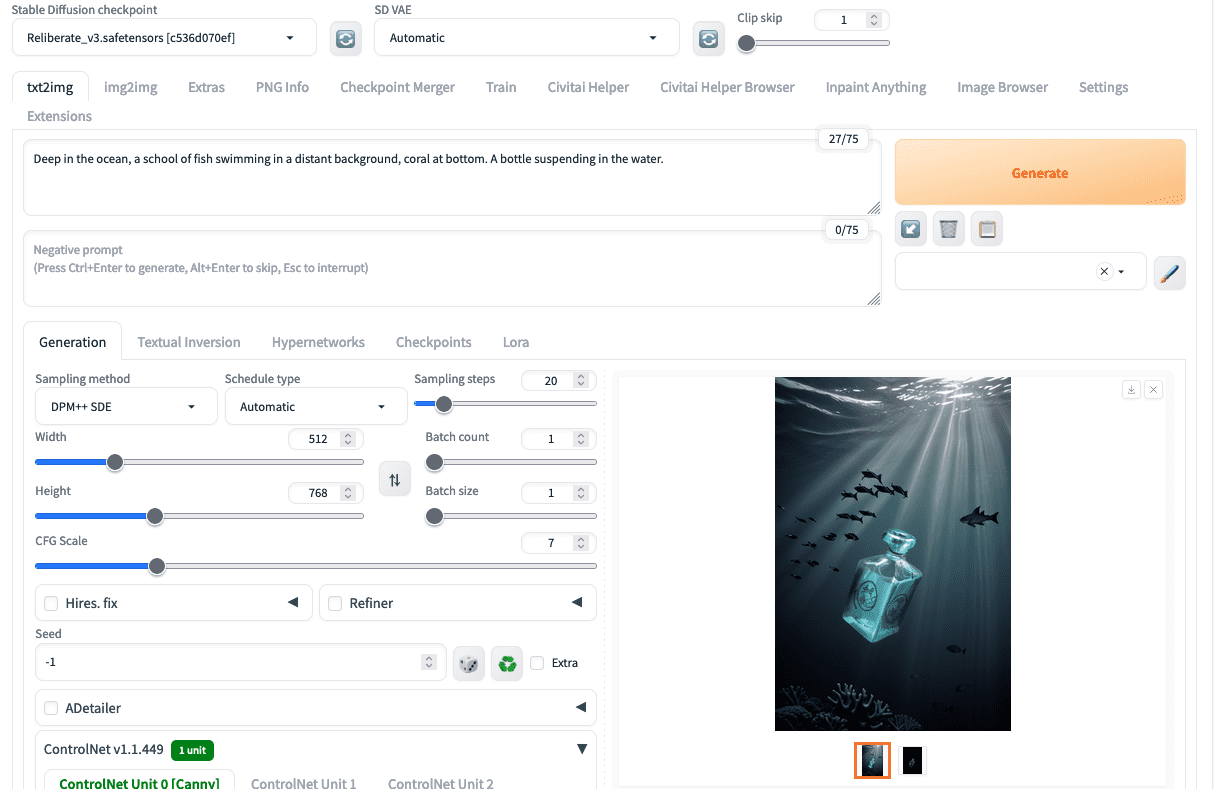The height and width of the screenshot is (789, 1214).
Task: Click the Clip skip slider
Action: (813, 43)
